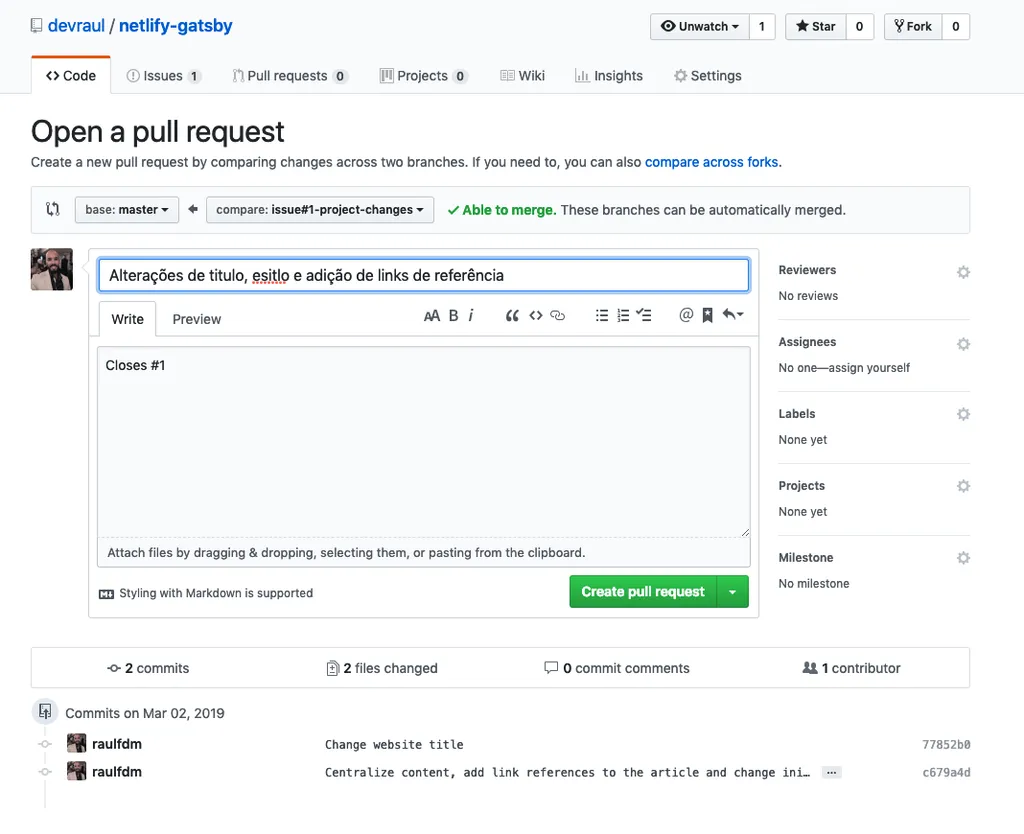The image size is (1024, 834).
Task: Open the Code tab
Action: click(71, 76)
